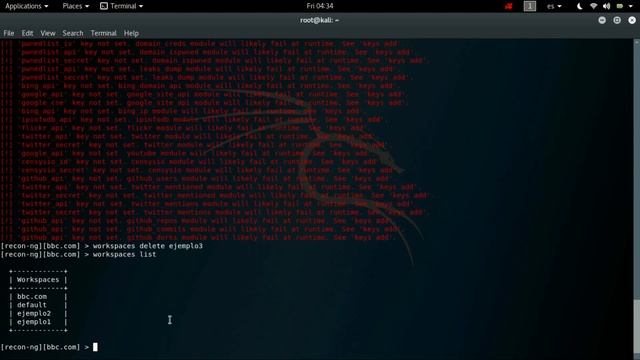Click the volume speaker icon

(607, 6)
